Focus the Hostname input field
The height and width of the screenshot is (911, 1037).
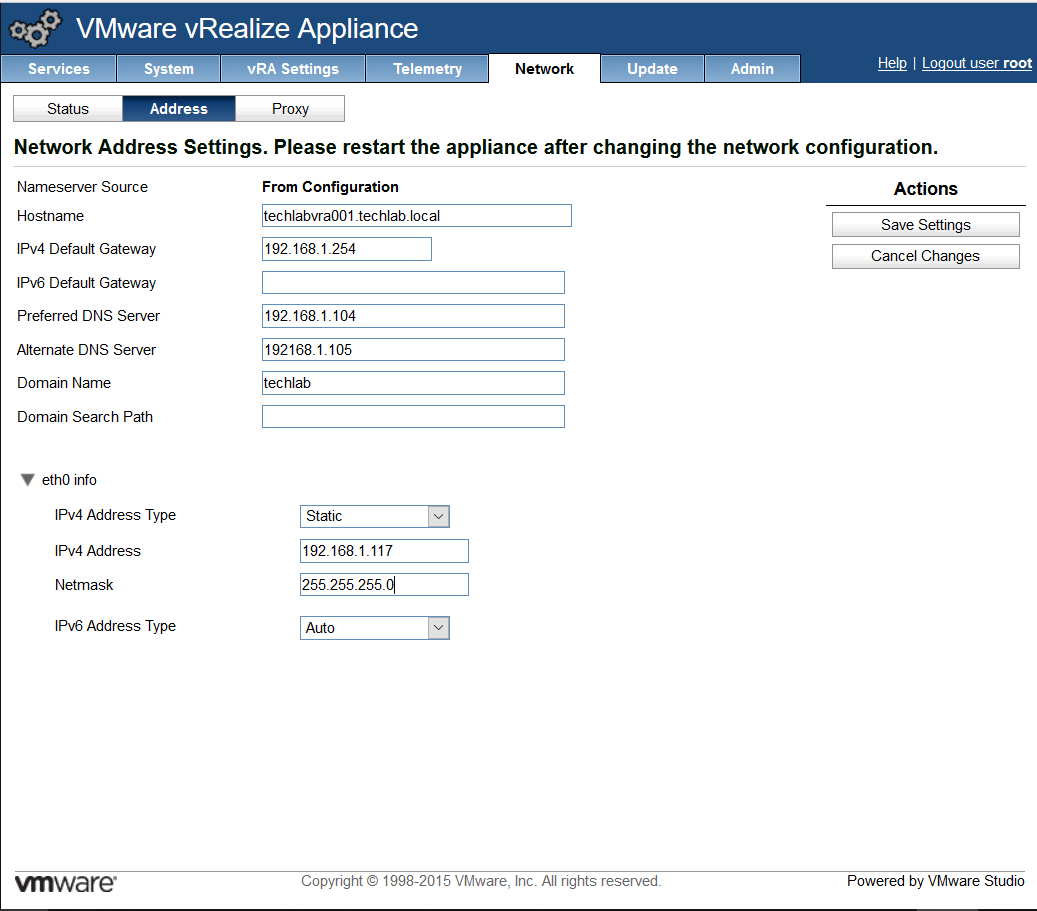coord(417,216)
